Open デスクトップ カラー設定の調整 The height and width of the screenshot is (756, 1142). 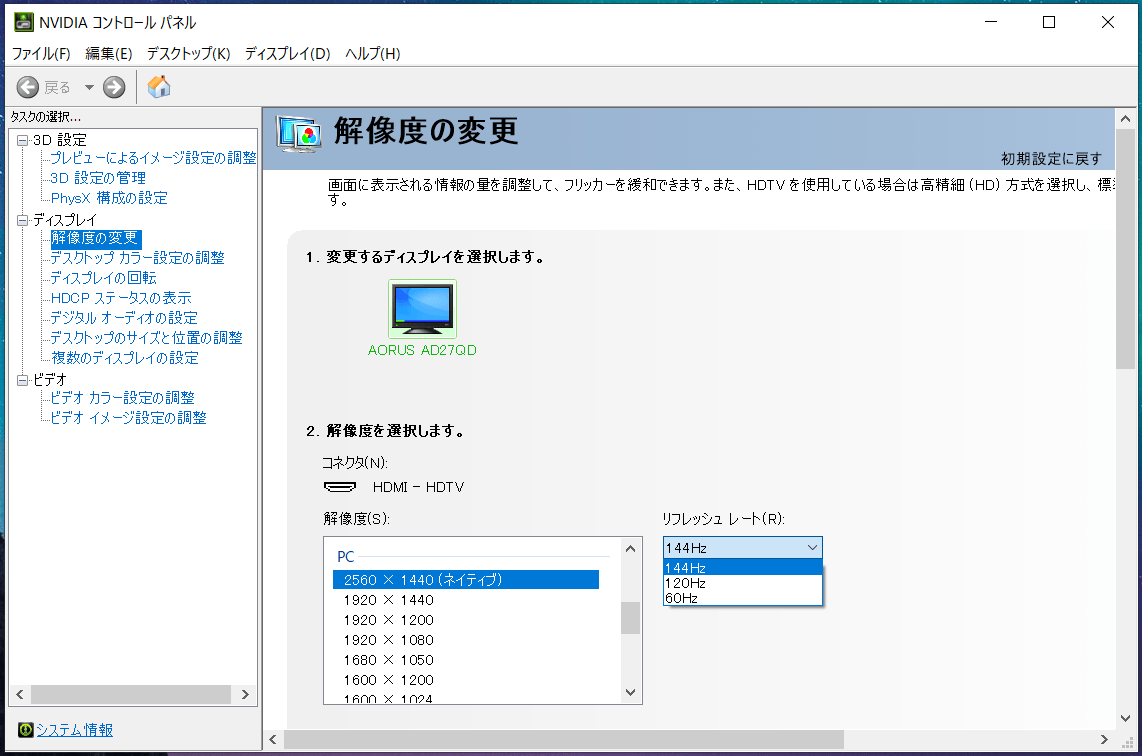pos(137,258)
